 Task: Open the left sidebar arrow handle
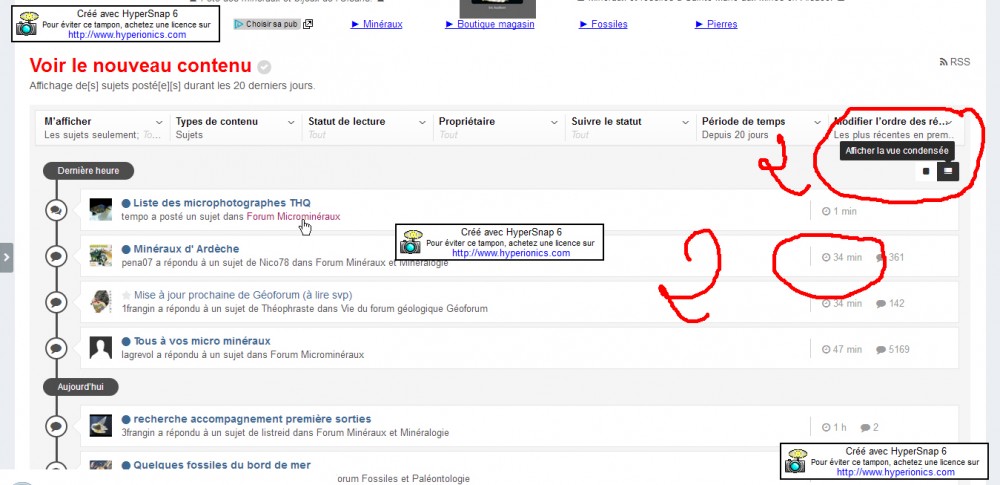pos(7,257)
